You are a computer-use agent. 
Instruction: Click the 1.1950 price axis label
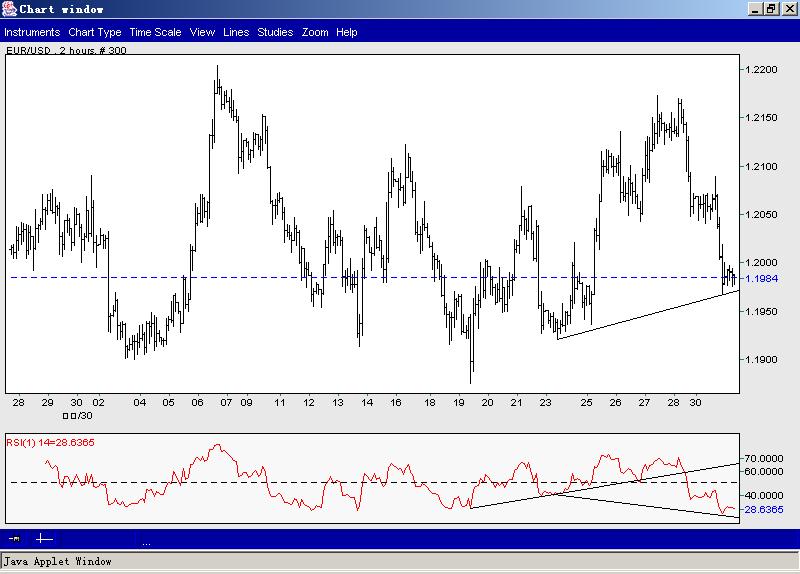click(762, 311)
